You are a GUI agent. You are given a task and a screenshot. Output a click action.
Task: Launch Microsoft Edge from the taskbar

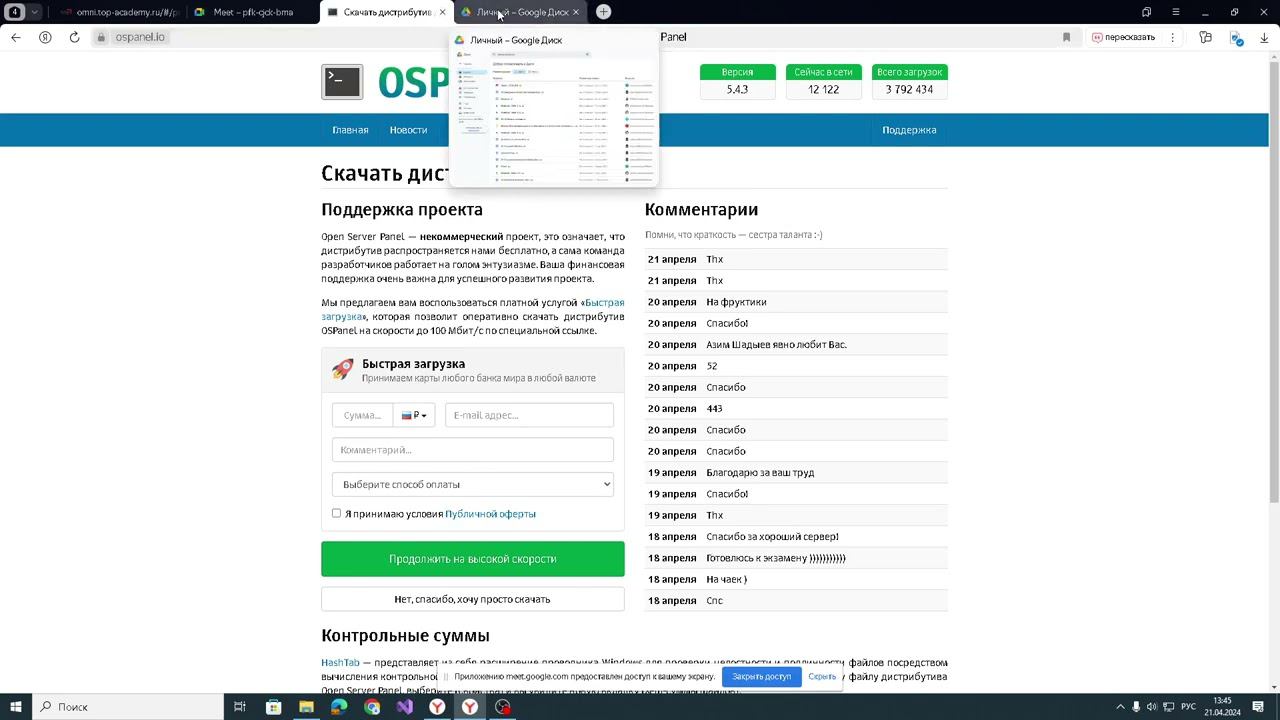(339, 707)
